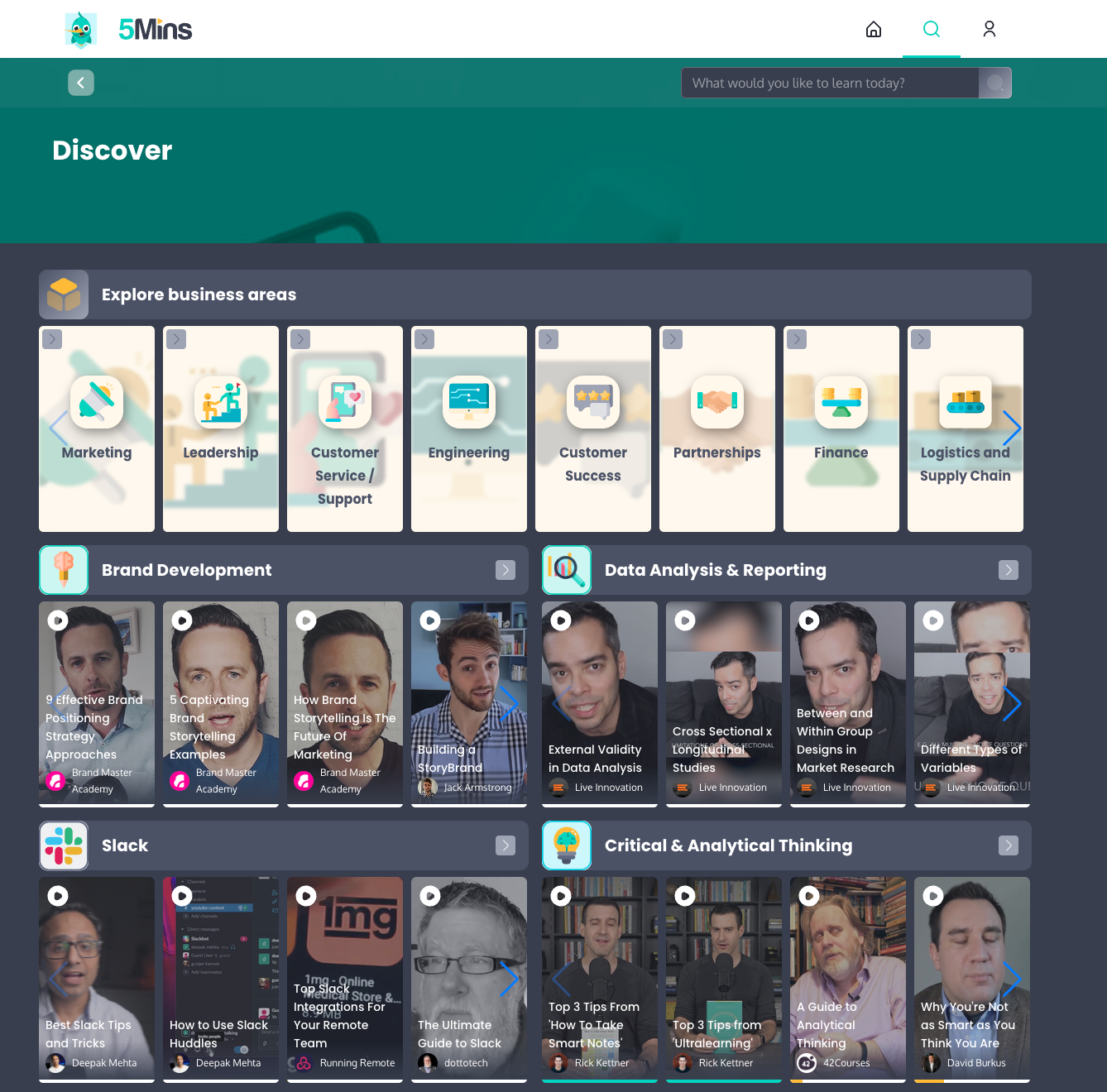Screen dimensions: 1107x1092
Task: Click the Slack logo section icon
Action: 64,845
